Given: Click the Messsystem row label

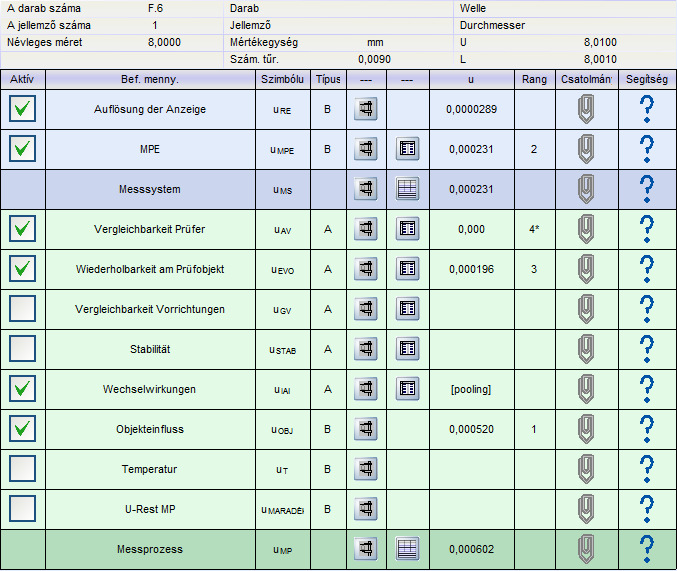Looking at the screenshot, I should point(150,189).
